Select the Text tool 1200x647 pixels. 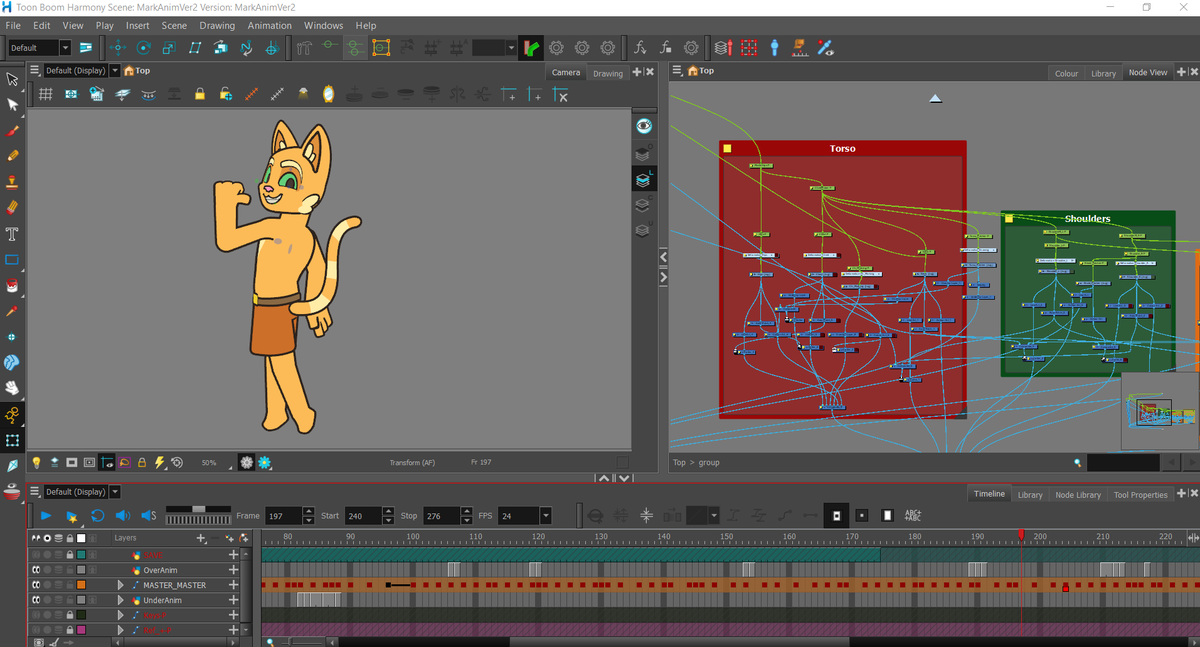point(13,234)
